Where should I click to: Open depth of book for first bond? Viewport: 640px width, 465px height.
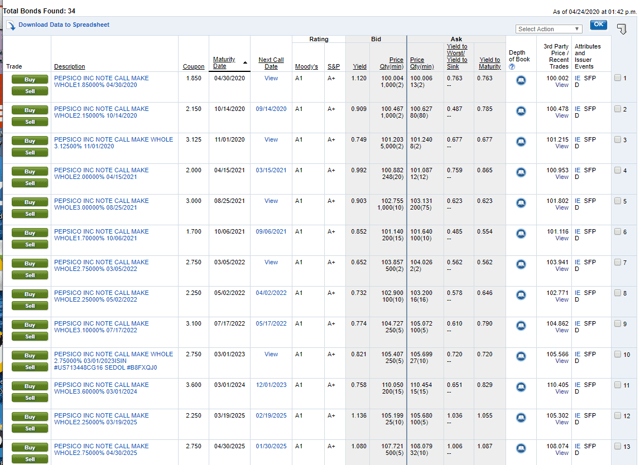pyautogui.click(x=521, y=81)
